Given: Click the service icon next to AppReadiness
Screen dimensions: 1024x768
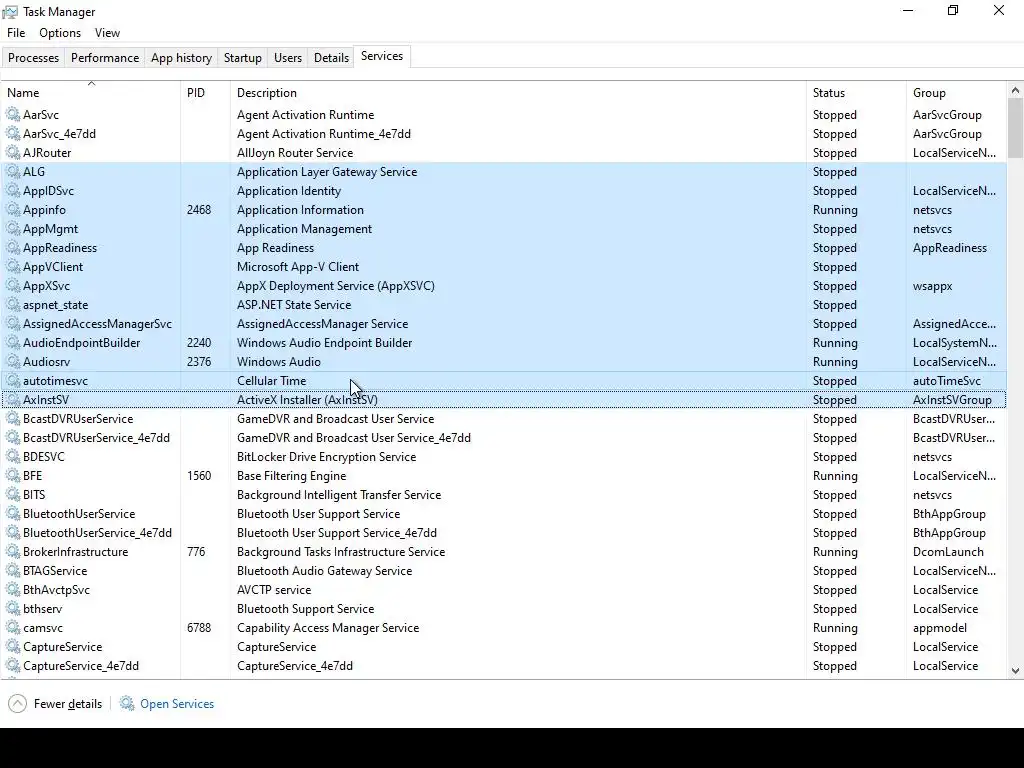Looking at the screenshot, I should click(x=13, y=248).
